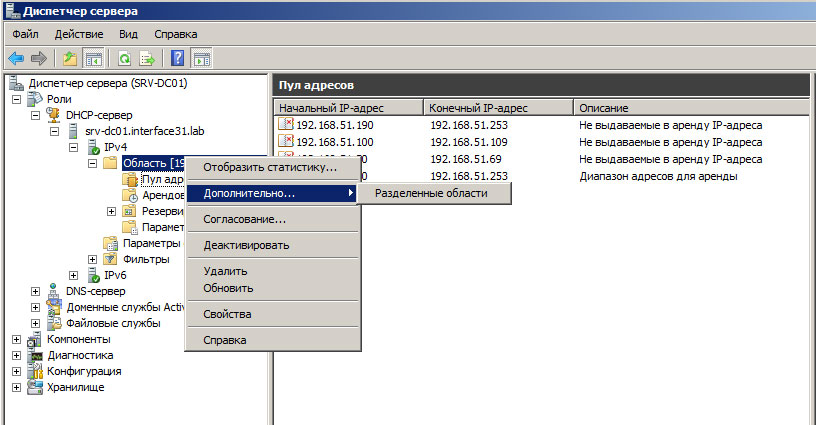Choose Деактивировать from context menu

click(x=273, y=246)
